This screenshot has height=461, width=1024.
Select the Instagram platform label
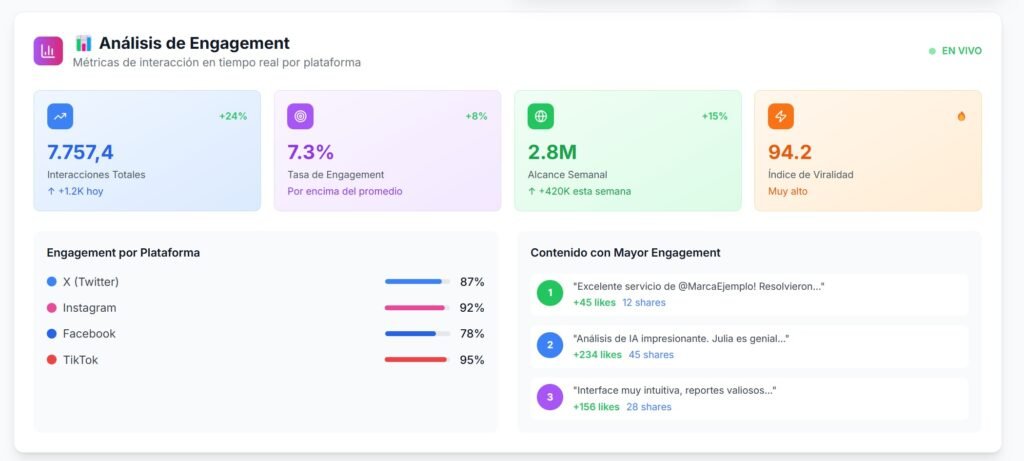[89, 308]
